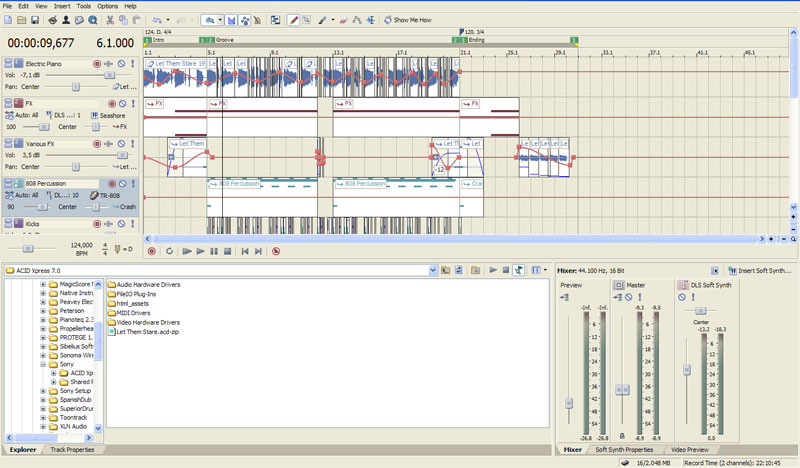Viewport: 800px width, 468px height.
Task: Select the Paint brush tool
Action: point(322,20)
